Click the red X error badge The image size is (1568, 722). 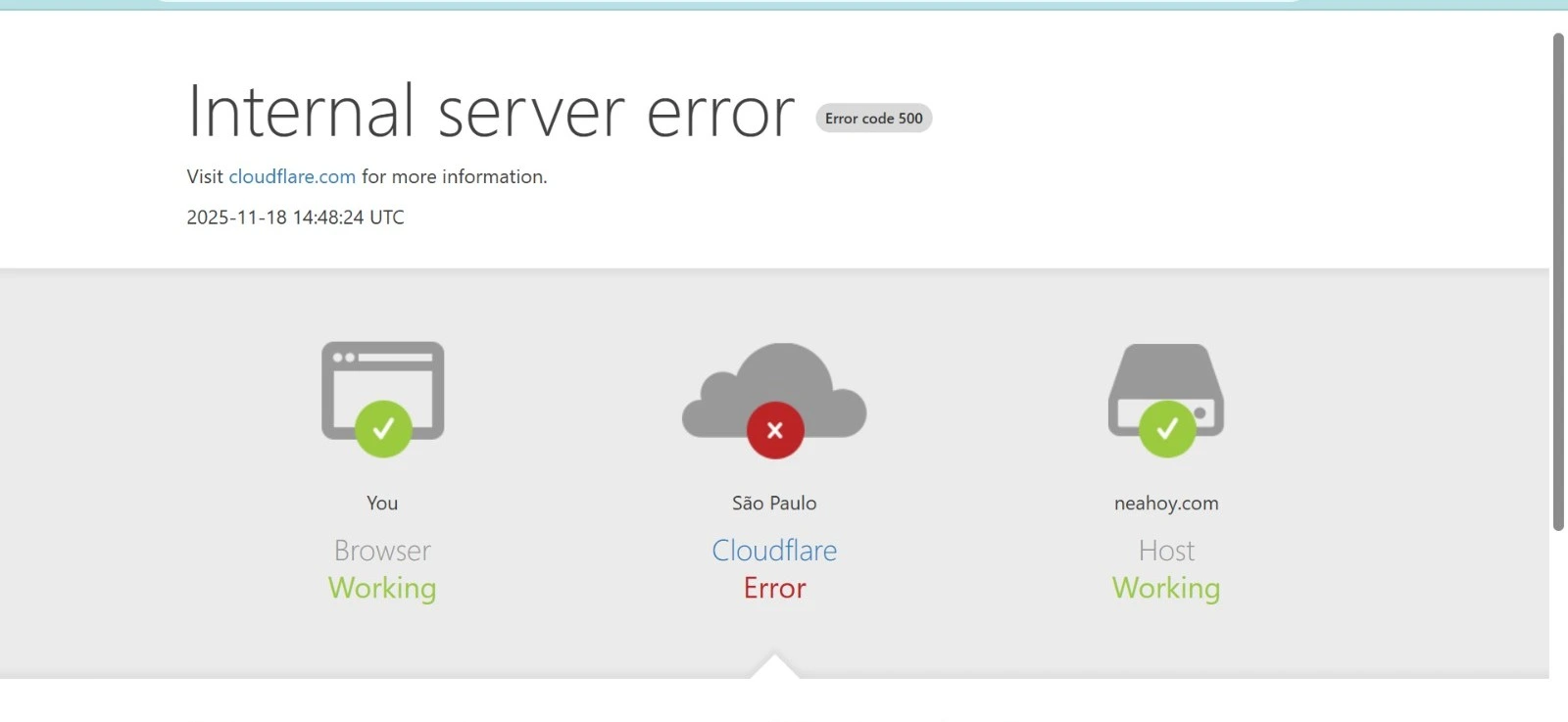(x=775, y=430)
